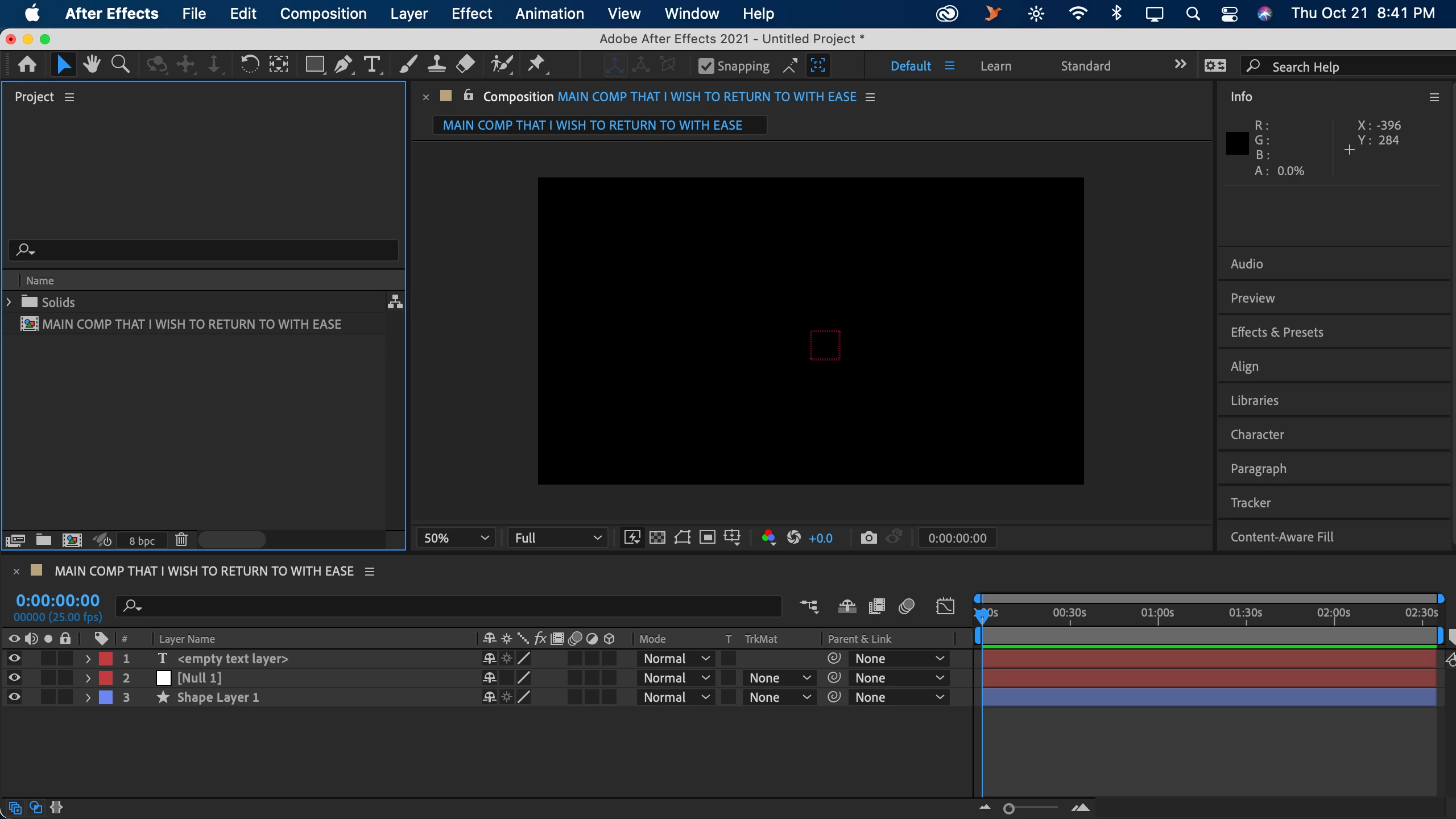The width and height of the screenshot is (1456, 819).
Task: Pick the Puppet Pin tool
Action: pyautogui.click(x=536, y=65)
